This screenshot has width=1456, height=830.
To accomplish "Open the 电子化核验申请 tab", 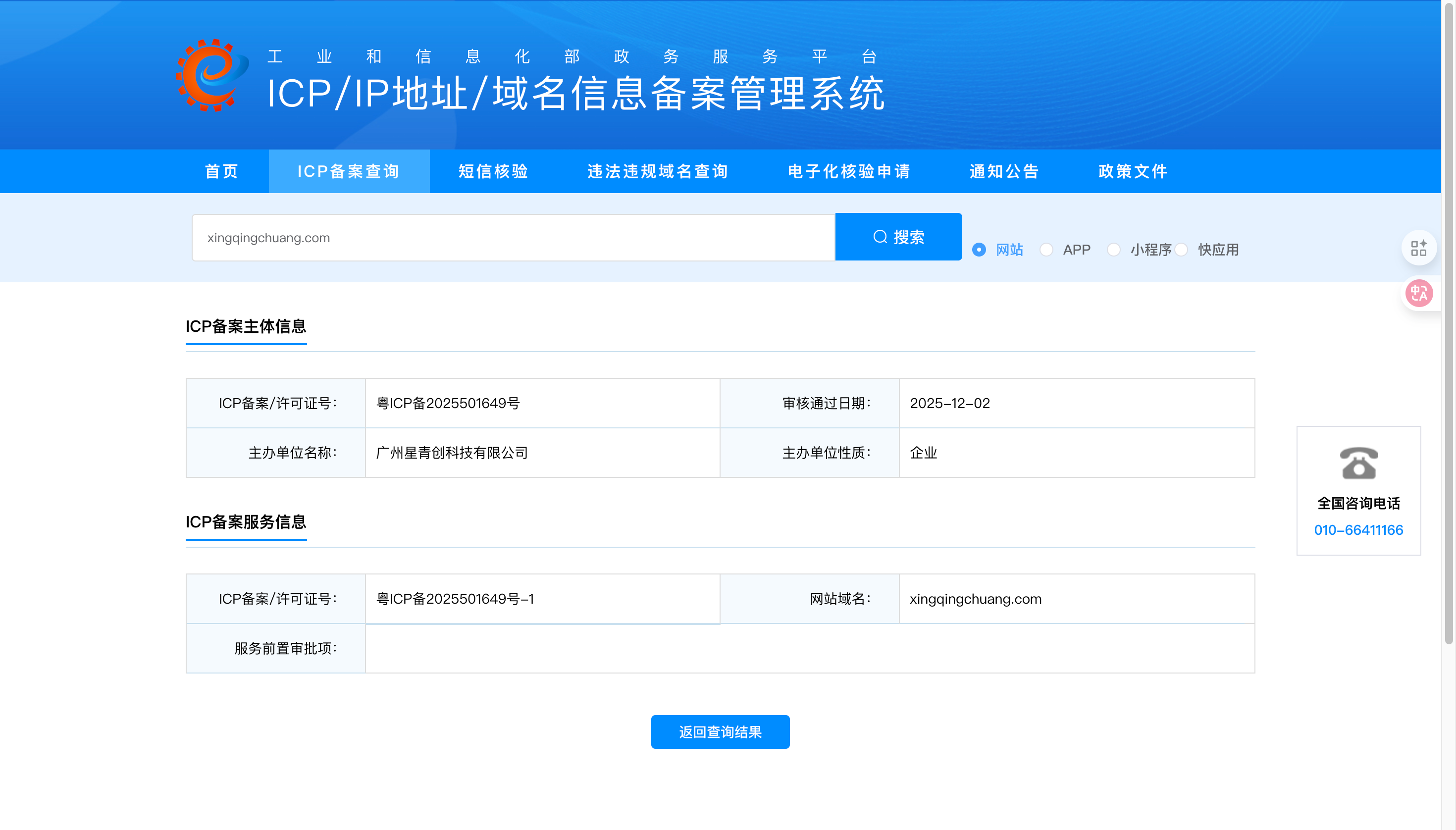I will point(849,171).
